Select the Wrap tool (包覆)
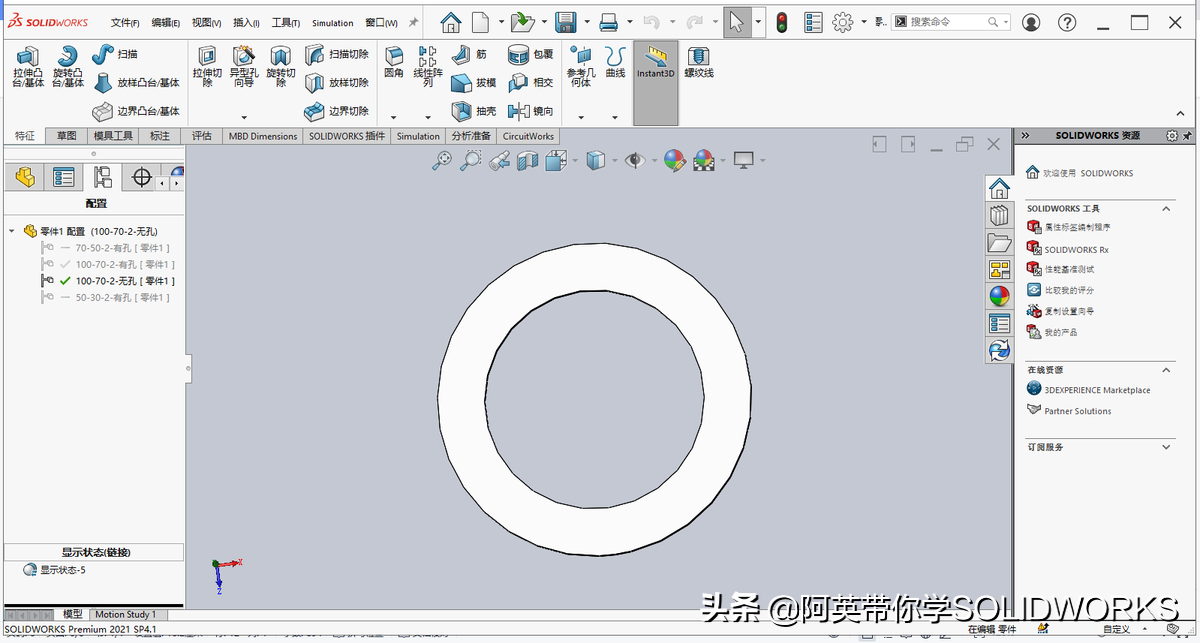Screen dimensions: 1200x643 531,54
